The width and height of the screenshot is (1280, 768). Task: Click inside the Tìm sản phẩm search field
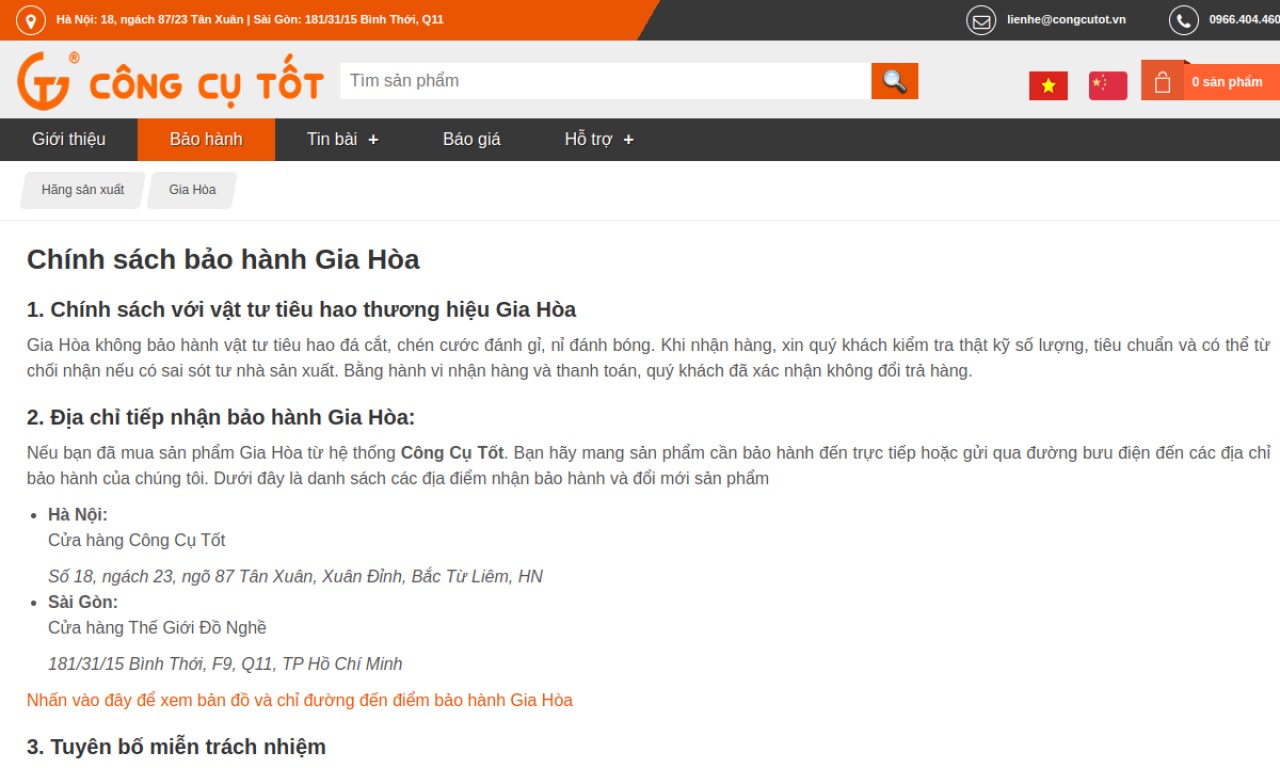point(605,81)
